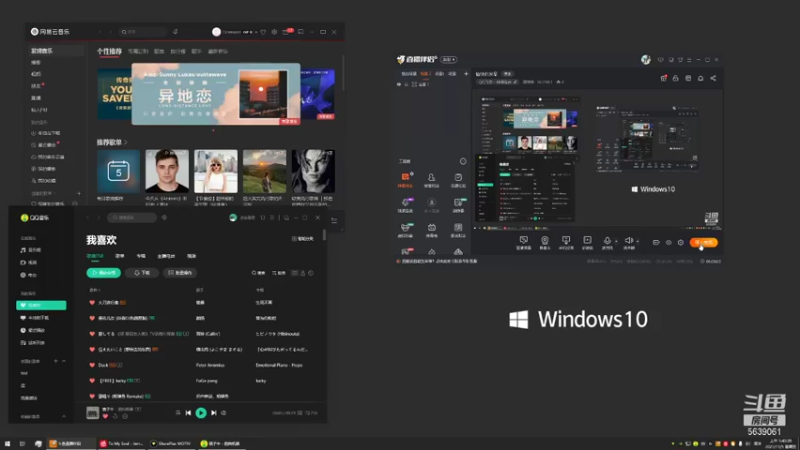The height and width of the screenshot is (450, 800).
Task: Open the arrow next to the 直播伴侣 microphone
Action: [616, 241]
